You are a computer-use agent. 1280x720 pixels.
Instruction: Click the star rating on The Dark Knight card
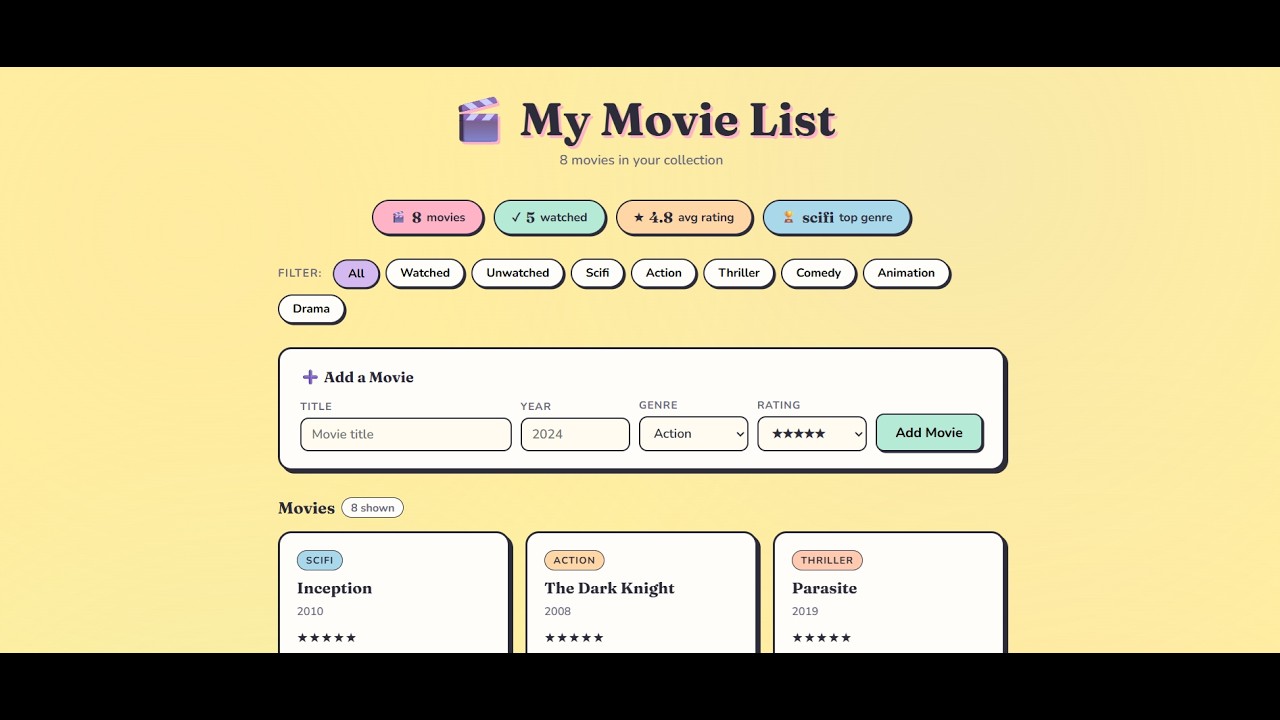tap(574, 638)
